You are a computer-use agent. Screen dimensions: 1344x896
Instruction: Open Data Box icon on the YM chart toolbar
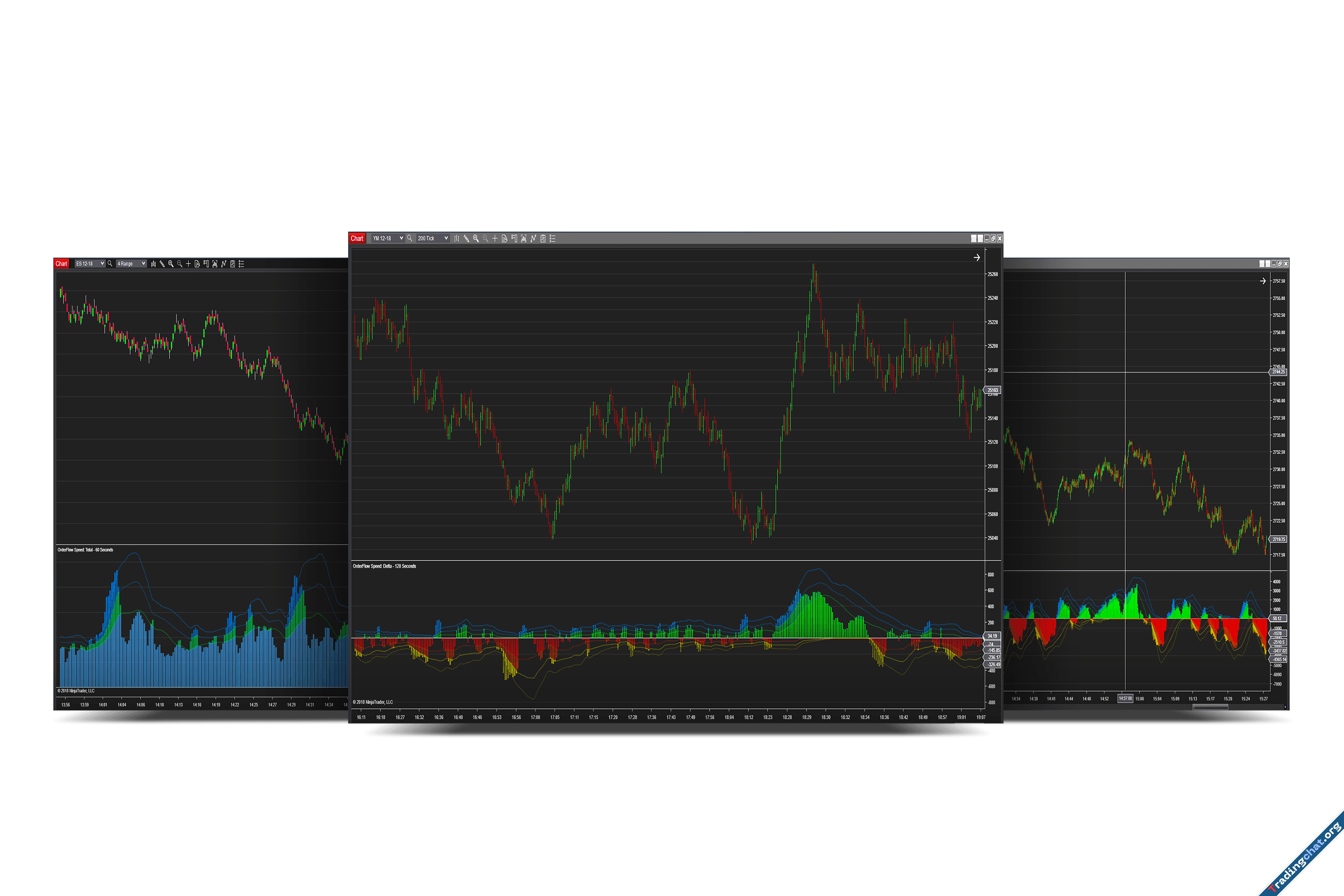click(x=504, y=238)
